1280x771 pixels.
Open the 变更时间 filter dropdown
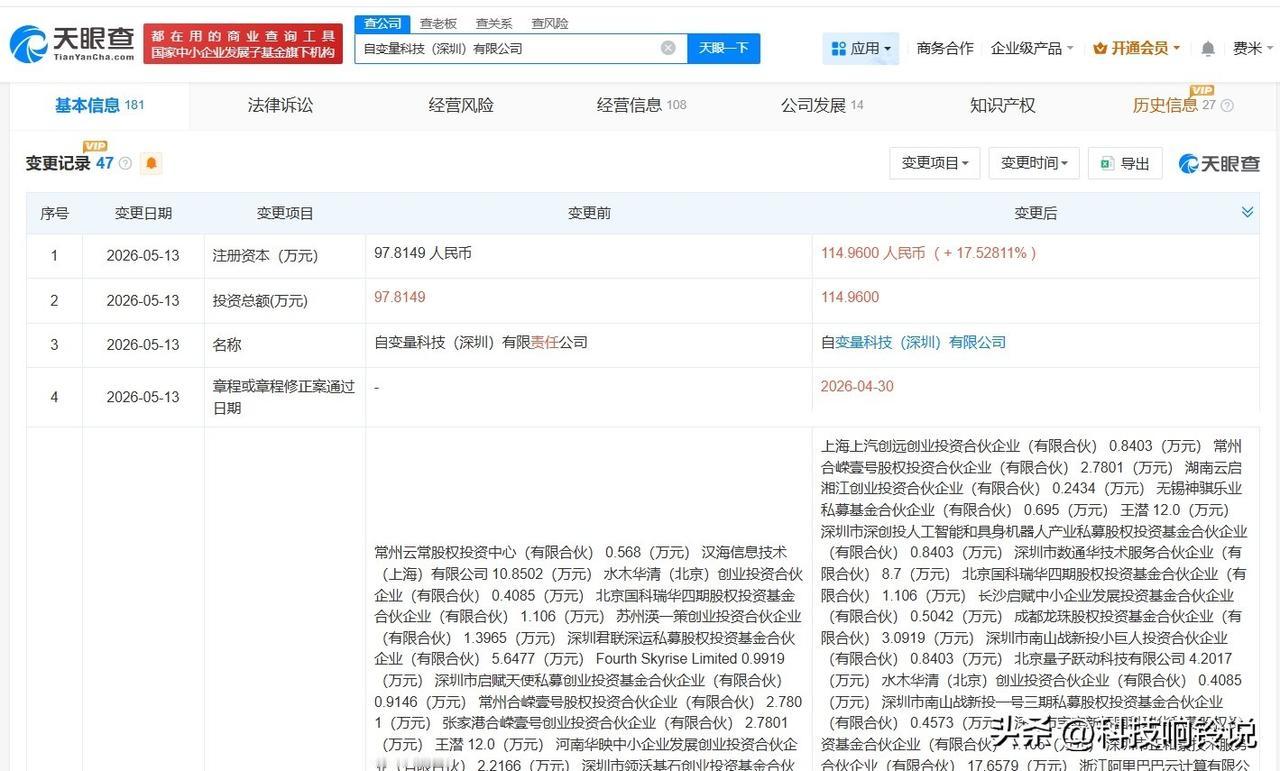pyautogui.click(x=1034, y=163)
